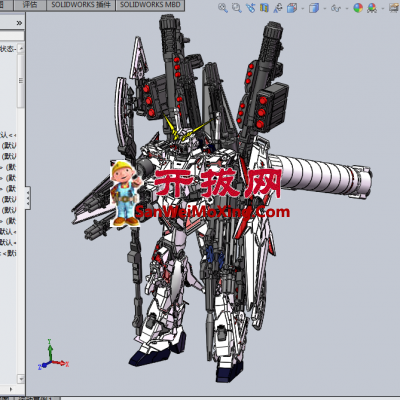Screen dimensions: 400x400
Task: Click the Apply Scene icon
Action: click(372, 8)
